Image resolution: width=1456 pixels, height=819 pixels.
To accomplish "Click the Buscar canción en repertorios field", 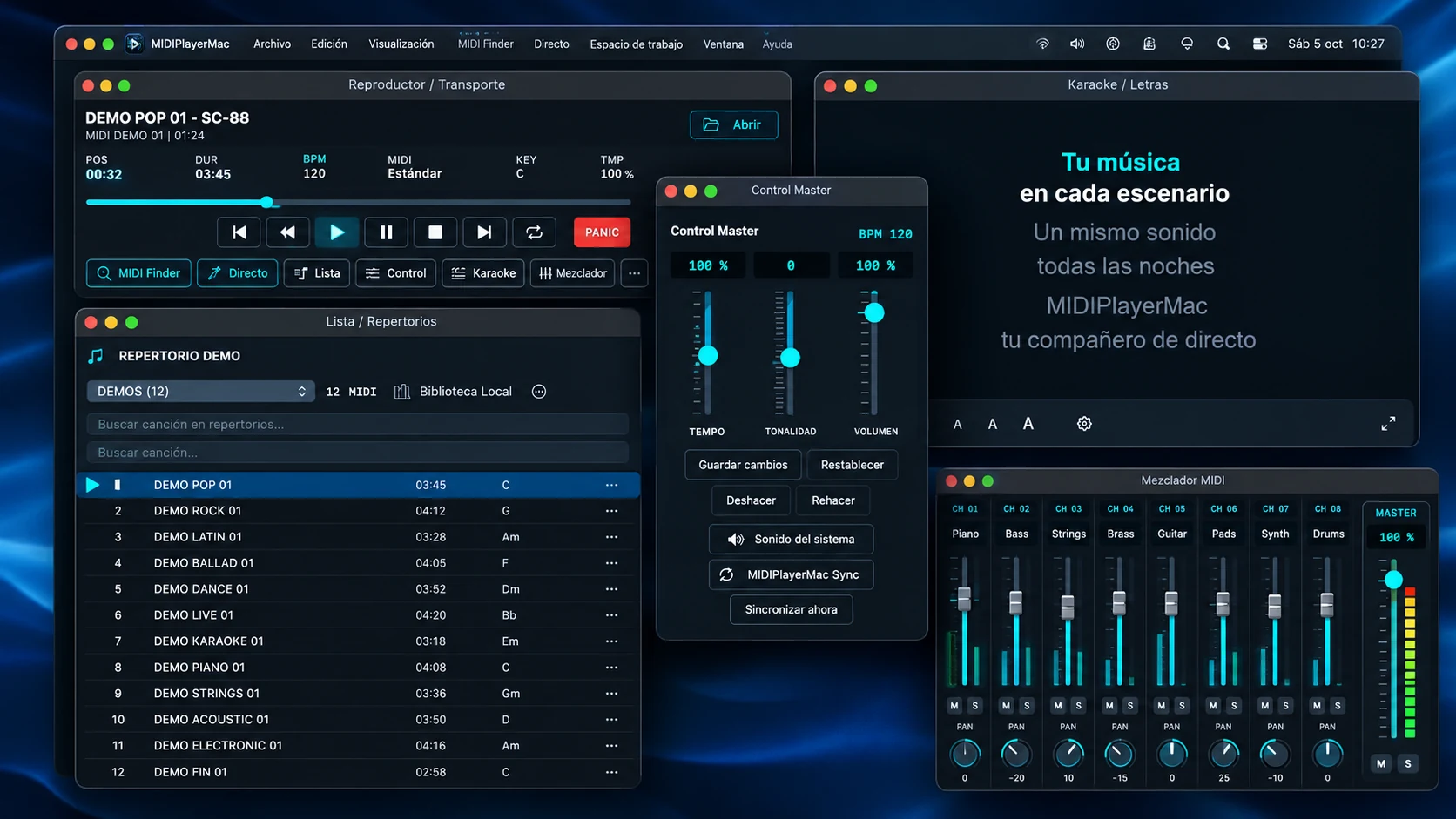I will point(358,424).
